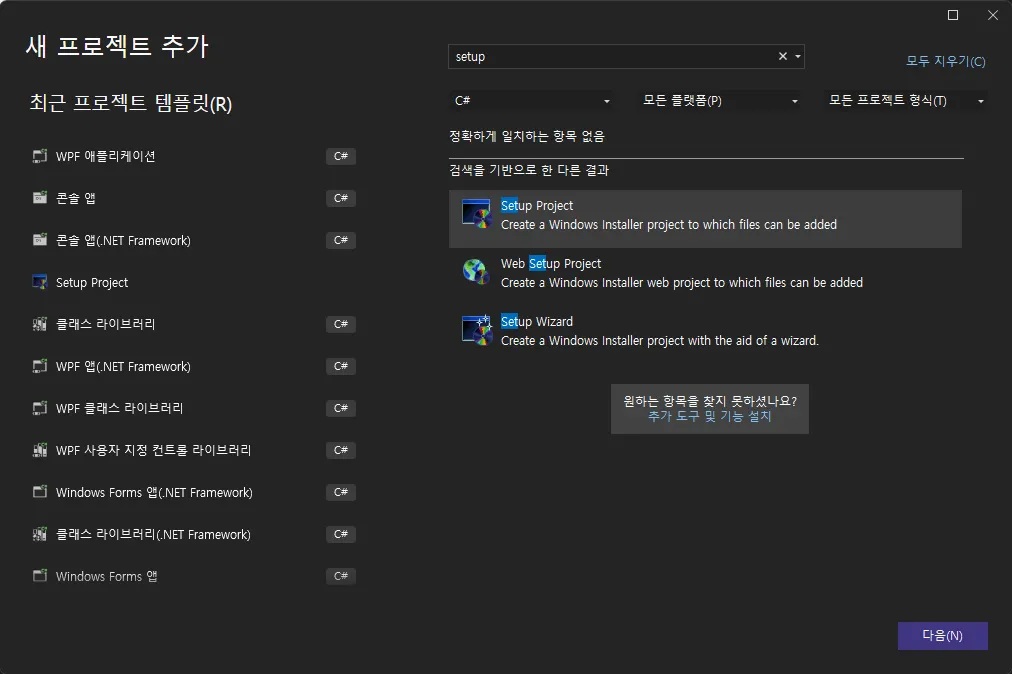Click the Setup Wizard result icon
1012x674 pixels.
click(x=478, y=330)
